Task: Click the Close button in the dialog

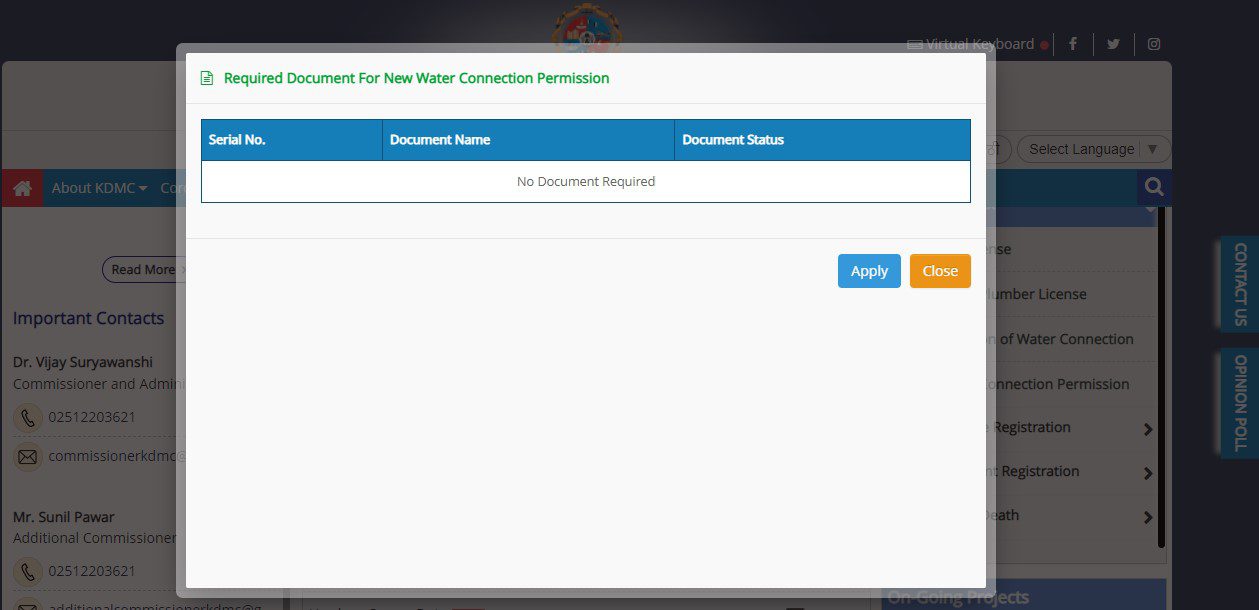Action: (939, 270)
